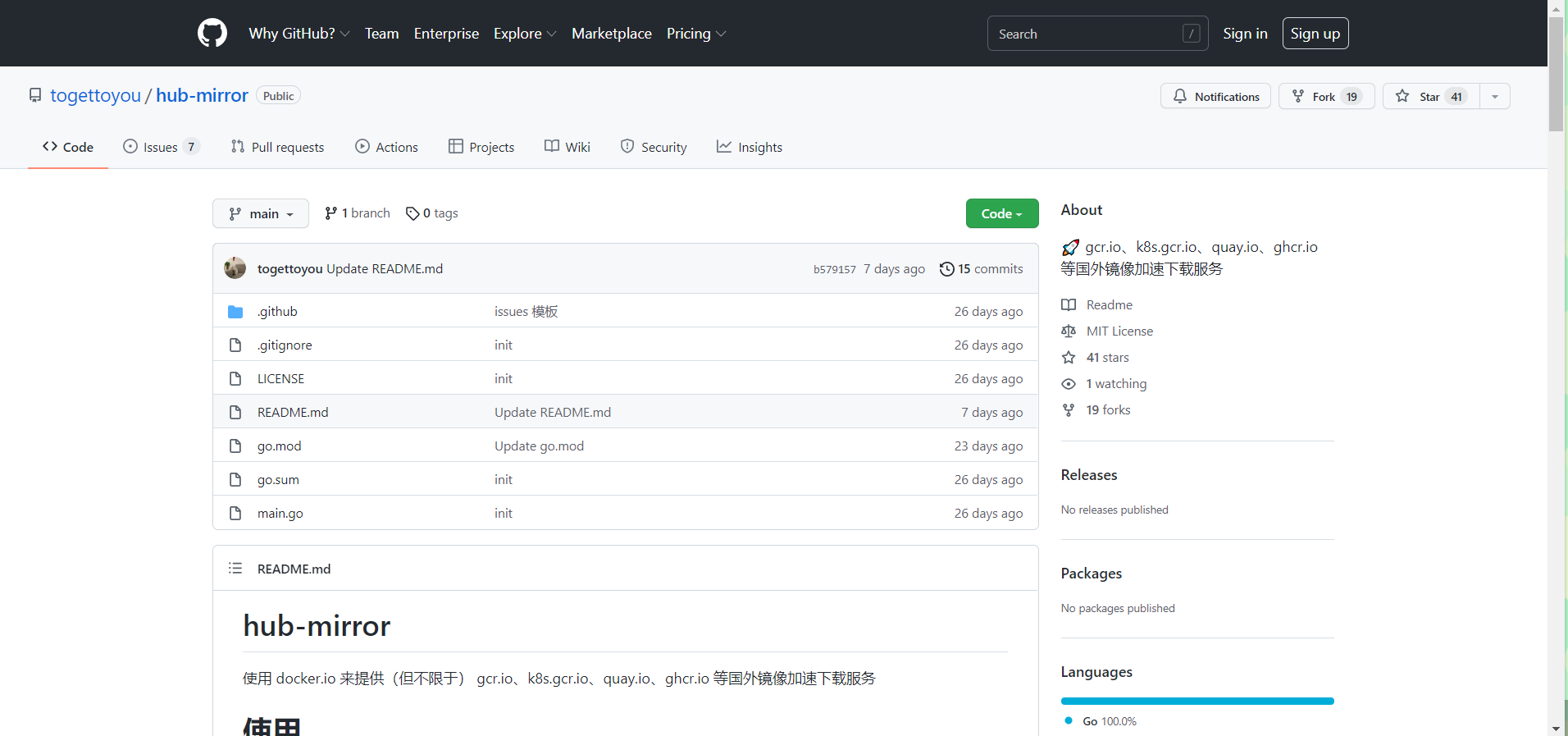Click the go.sum file icon

(x=235, y=480)
